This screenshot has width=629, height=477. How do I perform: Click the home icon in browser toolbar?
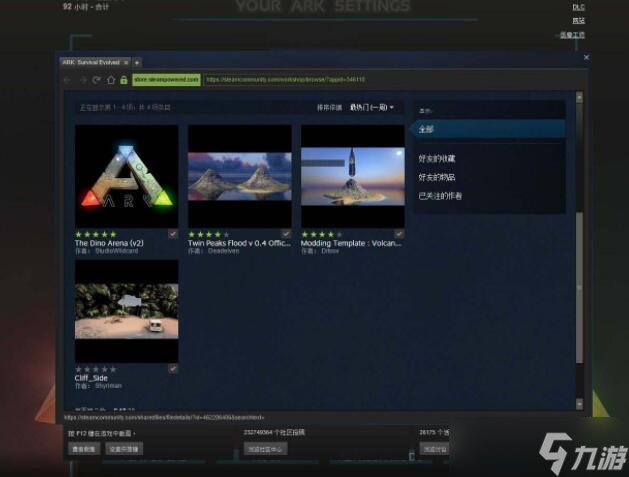pos(110,80)
